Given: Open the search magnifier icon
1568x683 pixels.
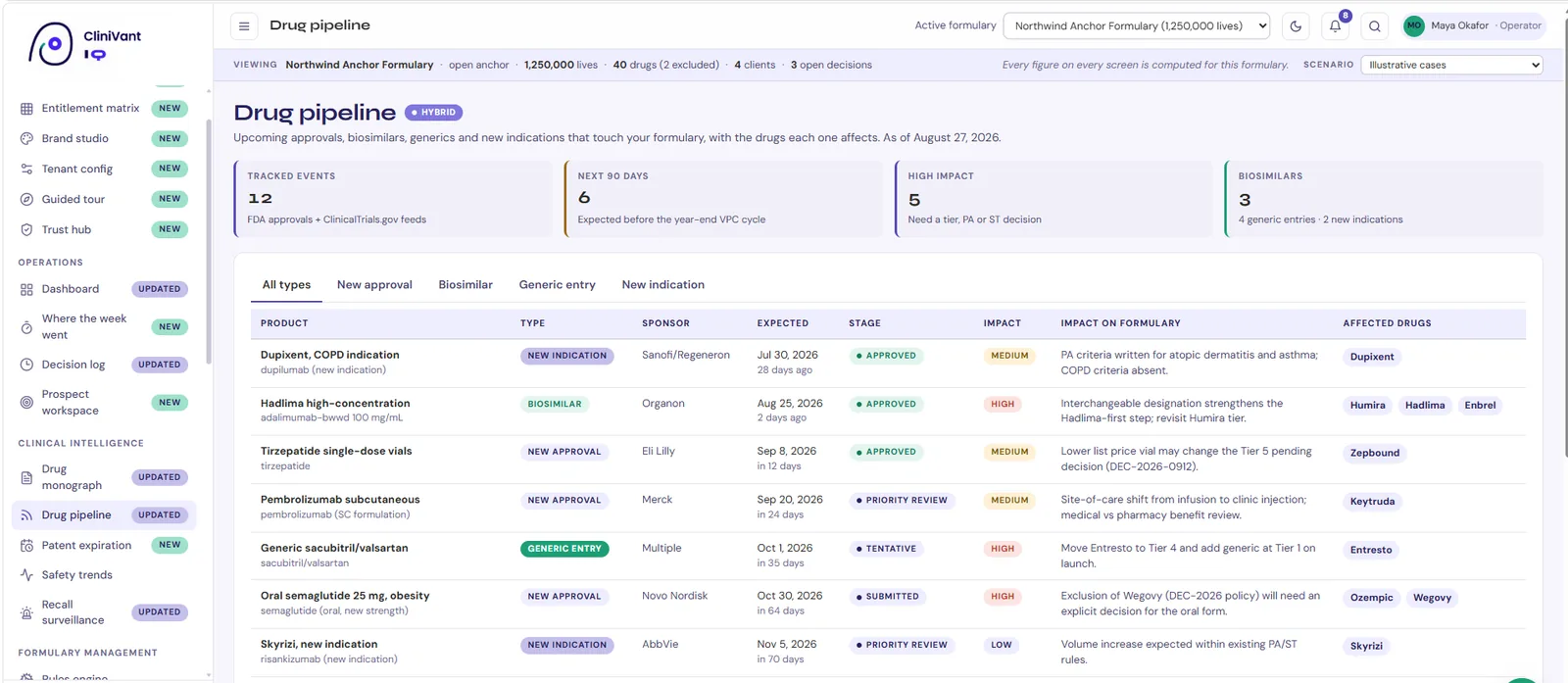Looking at the screenshot, I should 1375,26.
